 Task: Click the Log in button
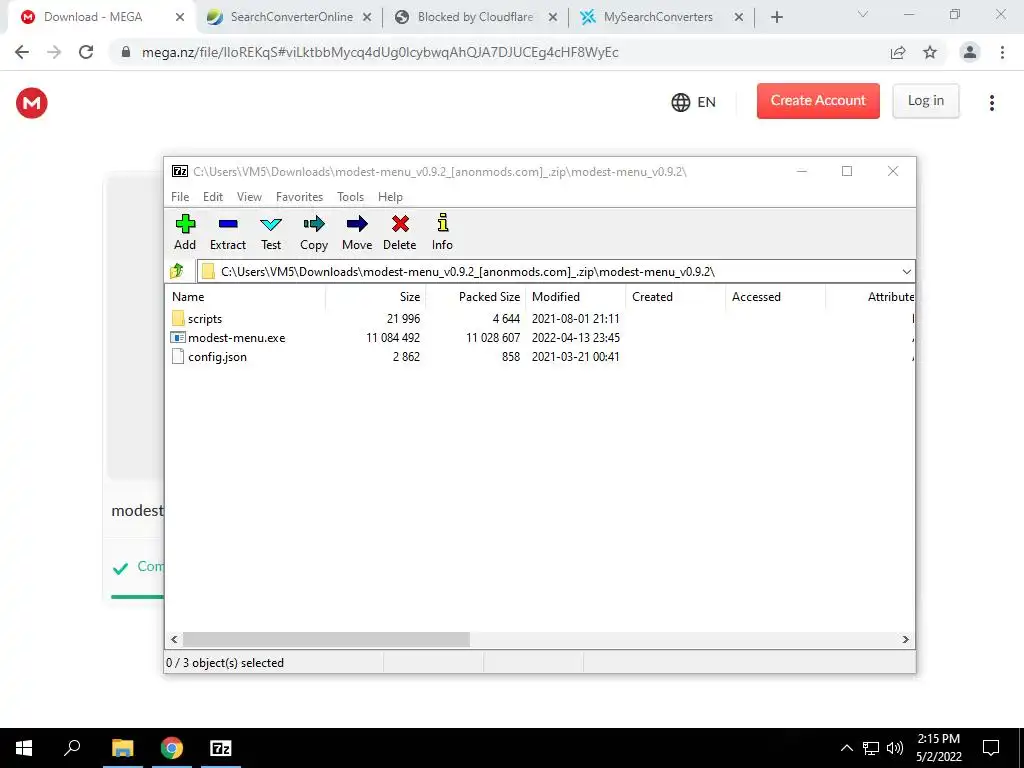pyautogui.click(x=925, y=101)
